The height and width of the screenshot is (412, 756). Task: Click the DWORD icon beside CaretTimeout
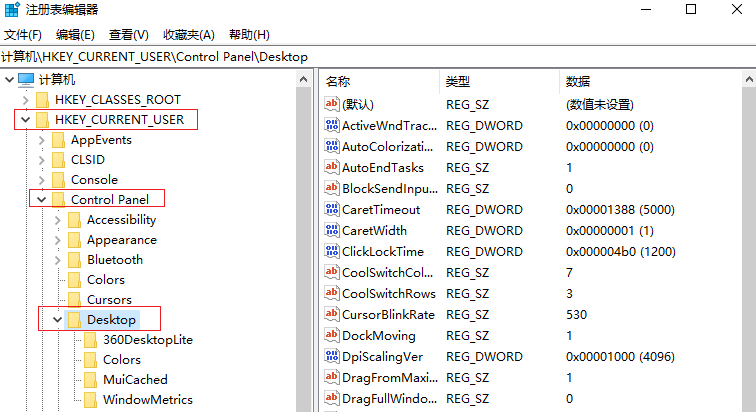click(332, 210)
